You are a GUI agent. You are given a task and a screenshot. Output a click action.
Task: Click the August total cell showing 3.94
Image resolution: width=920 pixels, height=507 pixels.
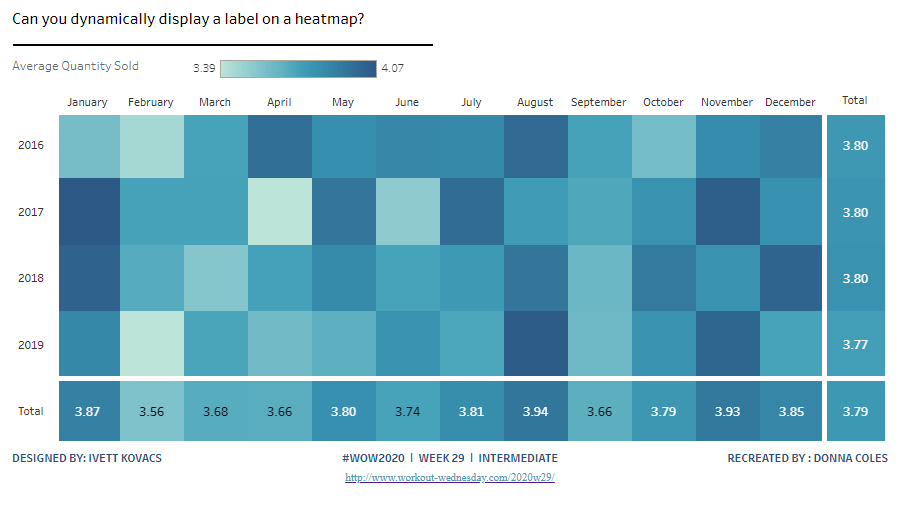(x=535, y=411)
